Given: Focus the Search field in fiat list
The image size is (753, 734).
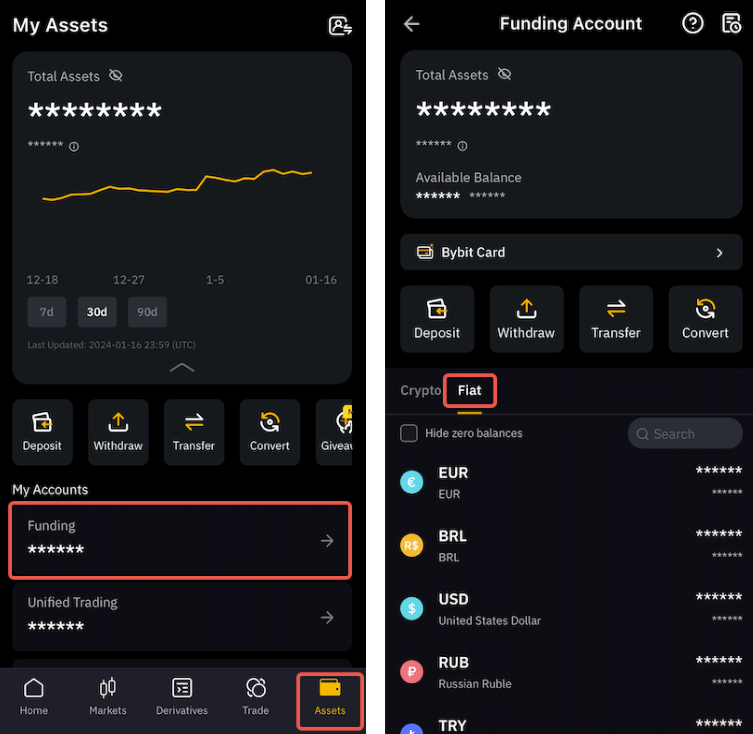Looking at the screenshot, I should click(x=685, y=434).
